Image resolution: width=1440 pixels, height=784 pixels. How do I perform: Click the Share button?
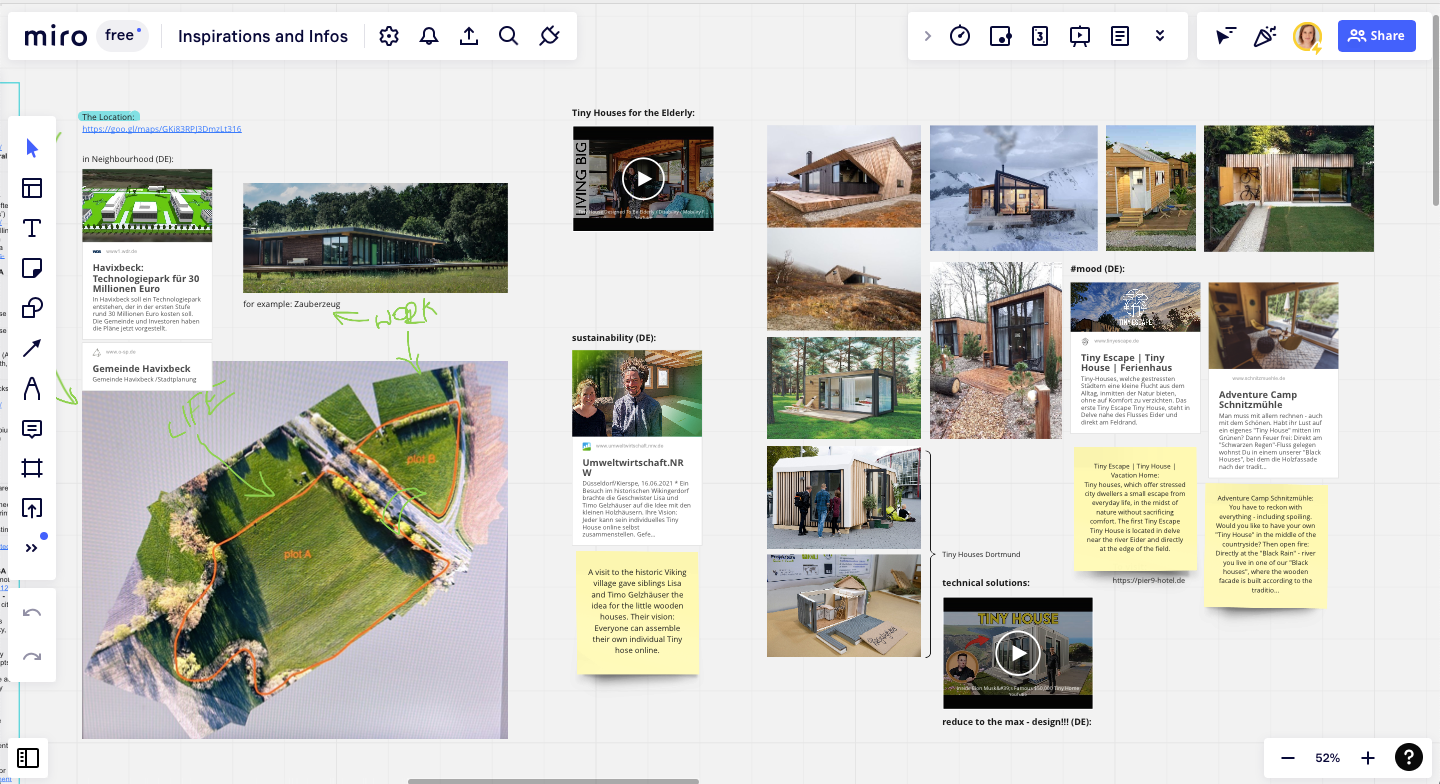[x=1376, y=36]
